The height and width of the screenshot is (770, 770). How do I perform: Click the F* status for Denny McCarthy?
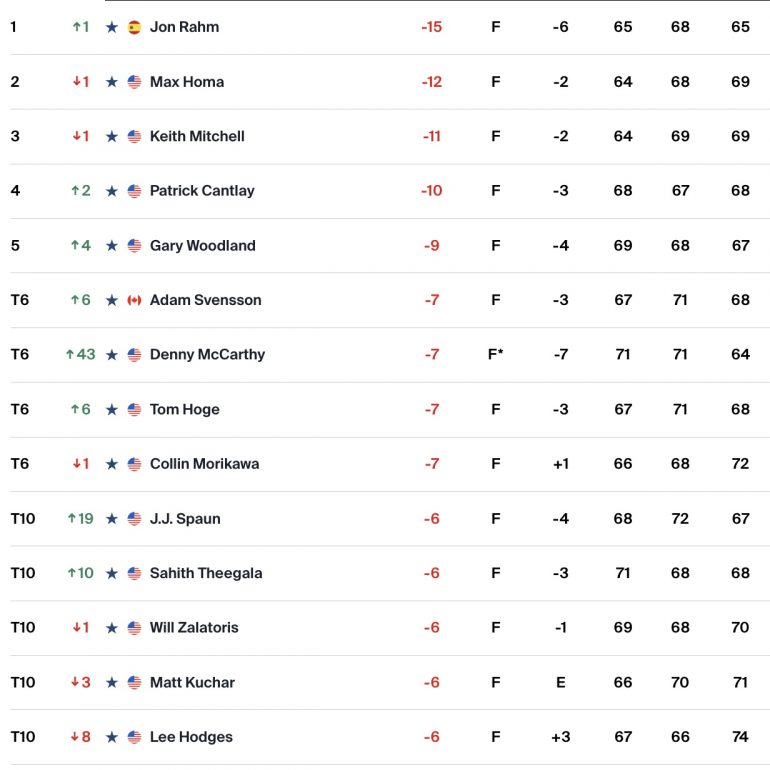pyautogui.click(x=495, y=354)
